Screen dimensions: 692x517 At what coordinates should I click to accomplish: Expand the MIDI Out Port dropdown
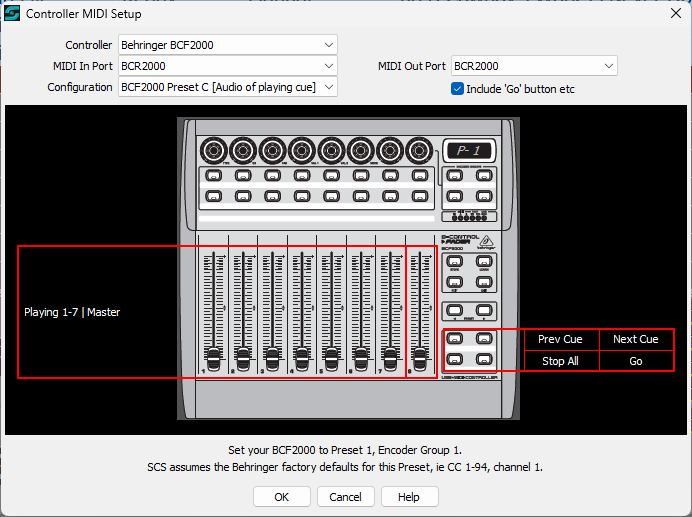tap(534, 66)
